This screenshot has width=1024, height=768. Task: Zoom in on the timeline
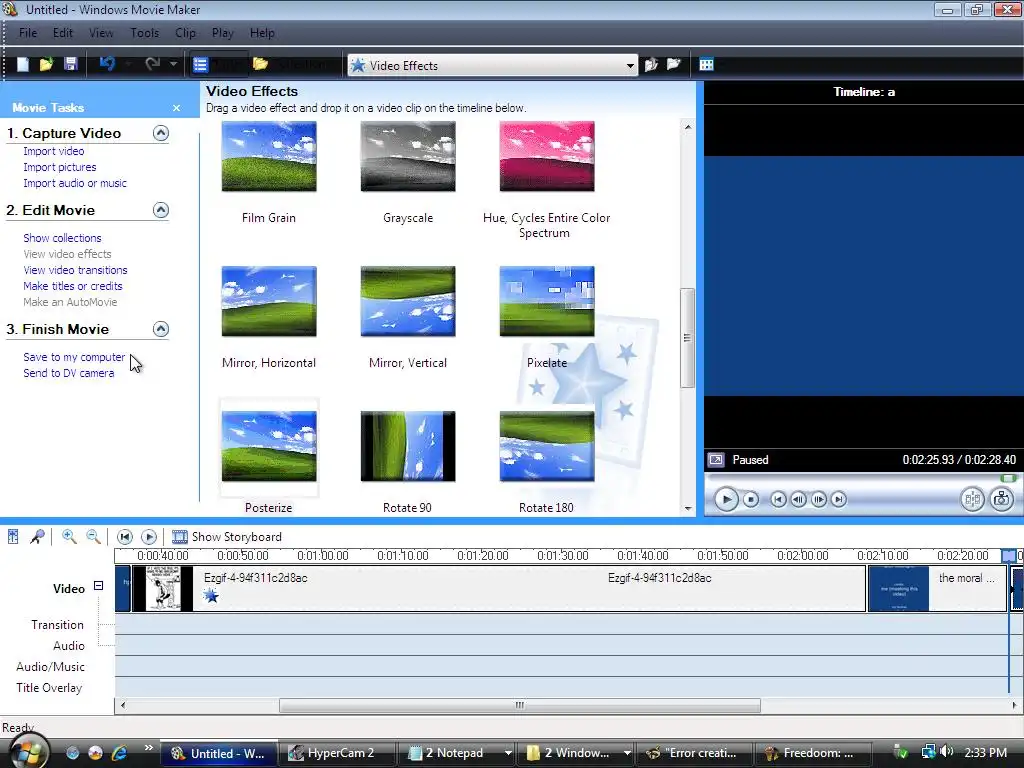69,537
